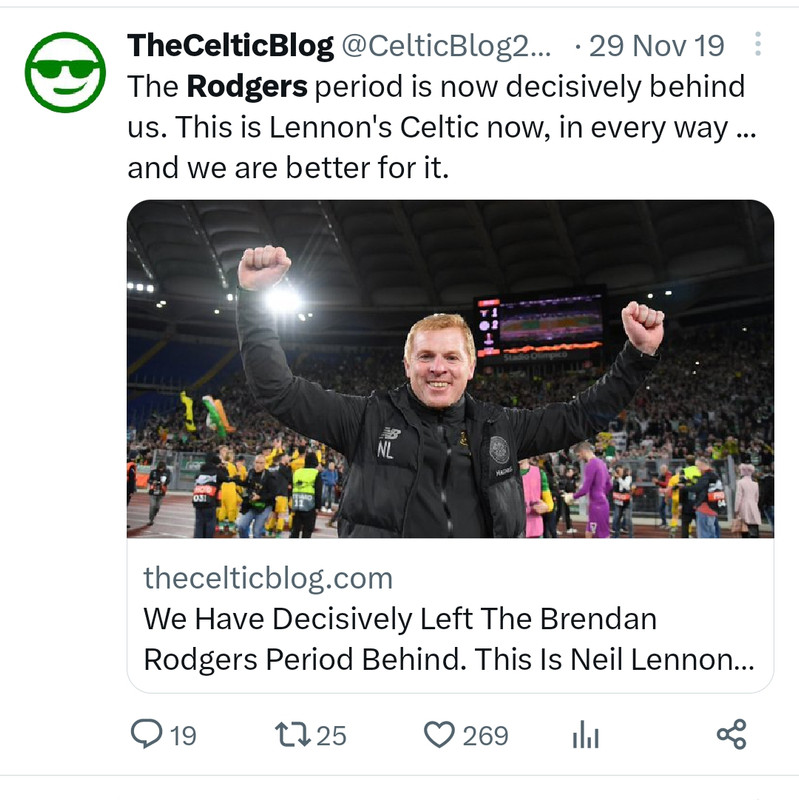View the 269 likes count
Screen dimensions: 799x800
[x=485, y=736]
